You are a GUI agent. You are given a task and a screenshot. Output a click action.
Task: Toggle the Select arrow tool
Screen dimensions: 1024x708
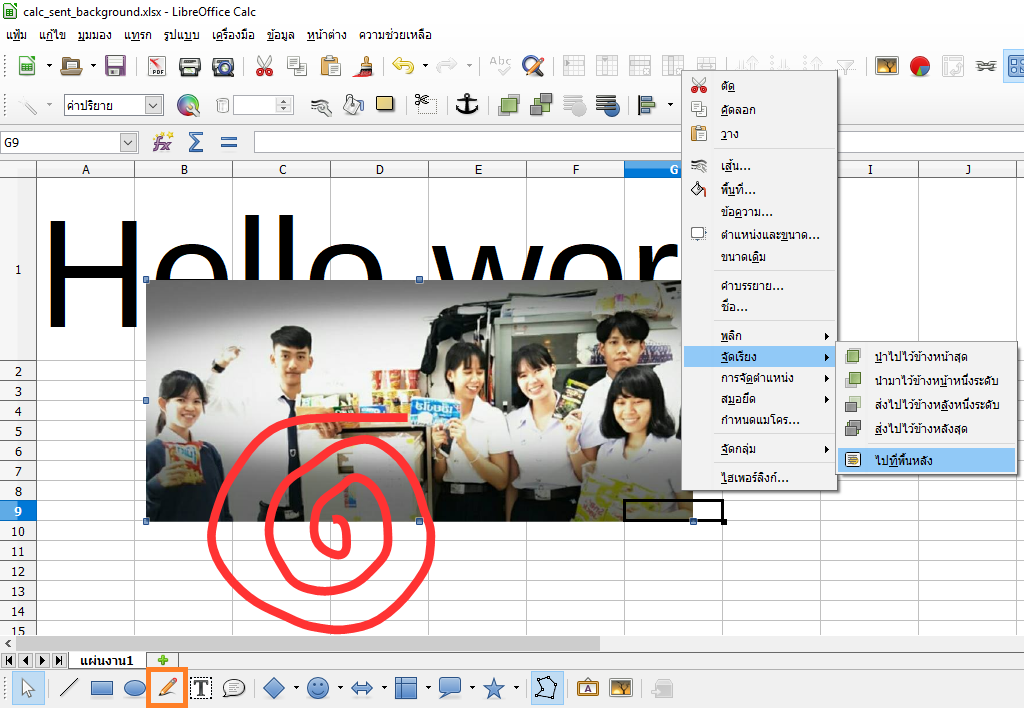tap(28, 688)
